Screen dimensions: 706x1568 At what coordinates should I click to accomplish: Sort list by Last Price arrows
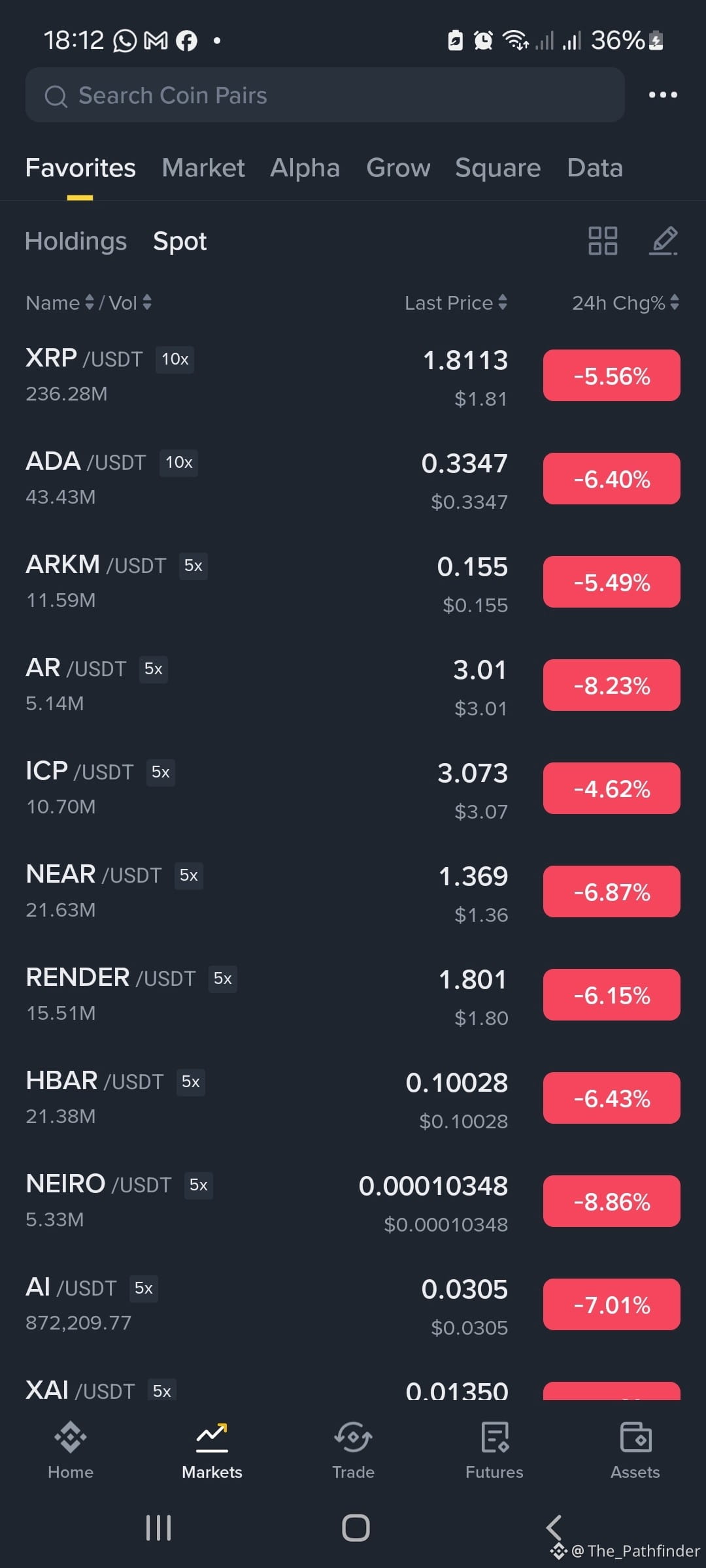coord(502,302)
